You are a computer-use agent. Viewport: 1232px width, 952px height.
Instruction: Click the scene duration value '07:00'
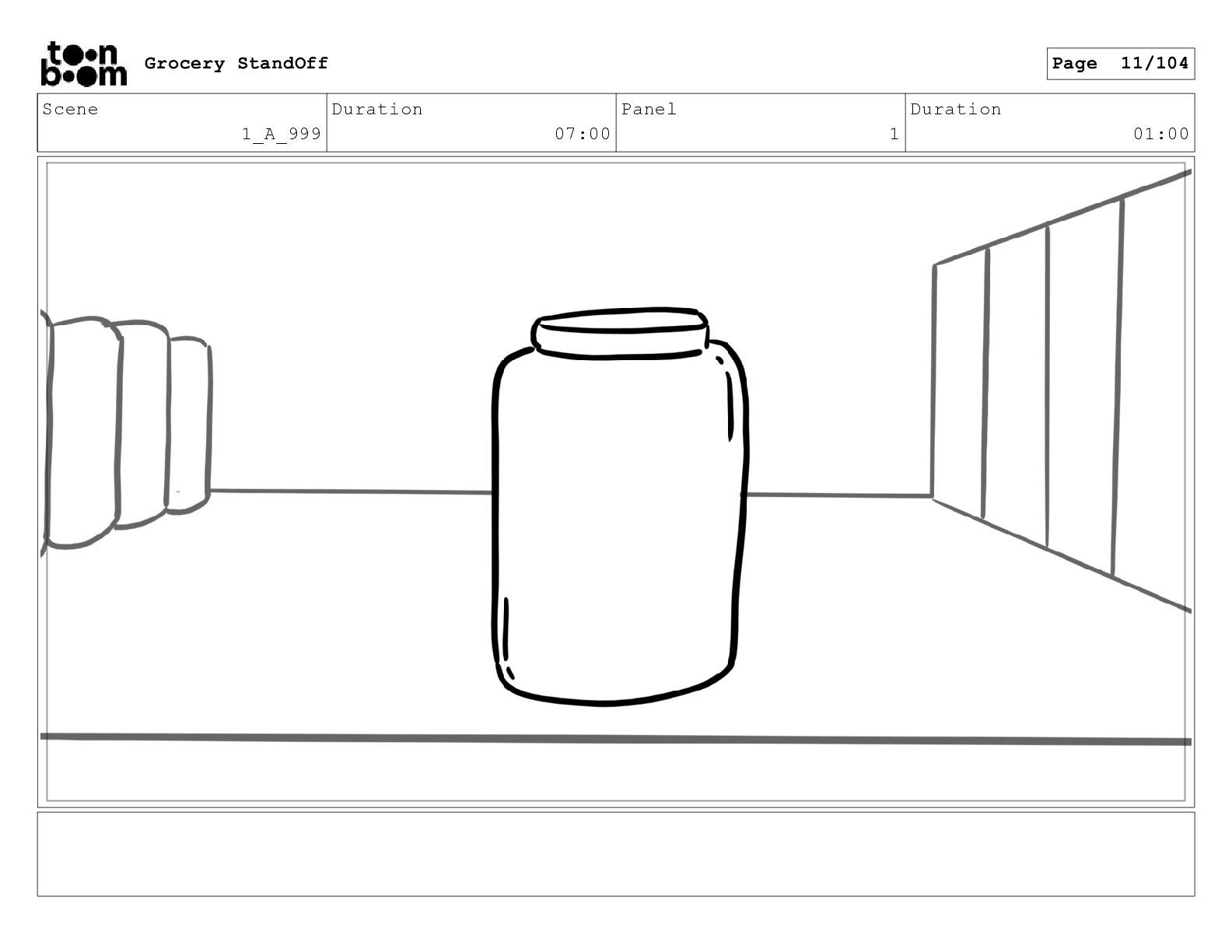[x=583, y=134]
